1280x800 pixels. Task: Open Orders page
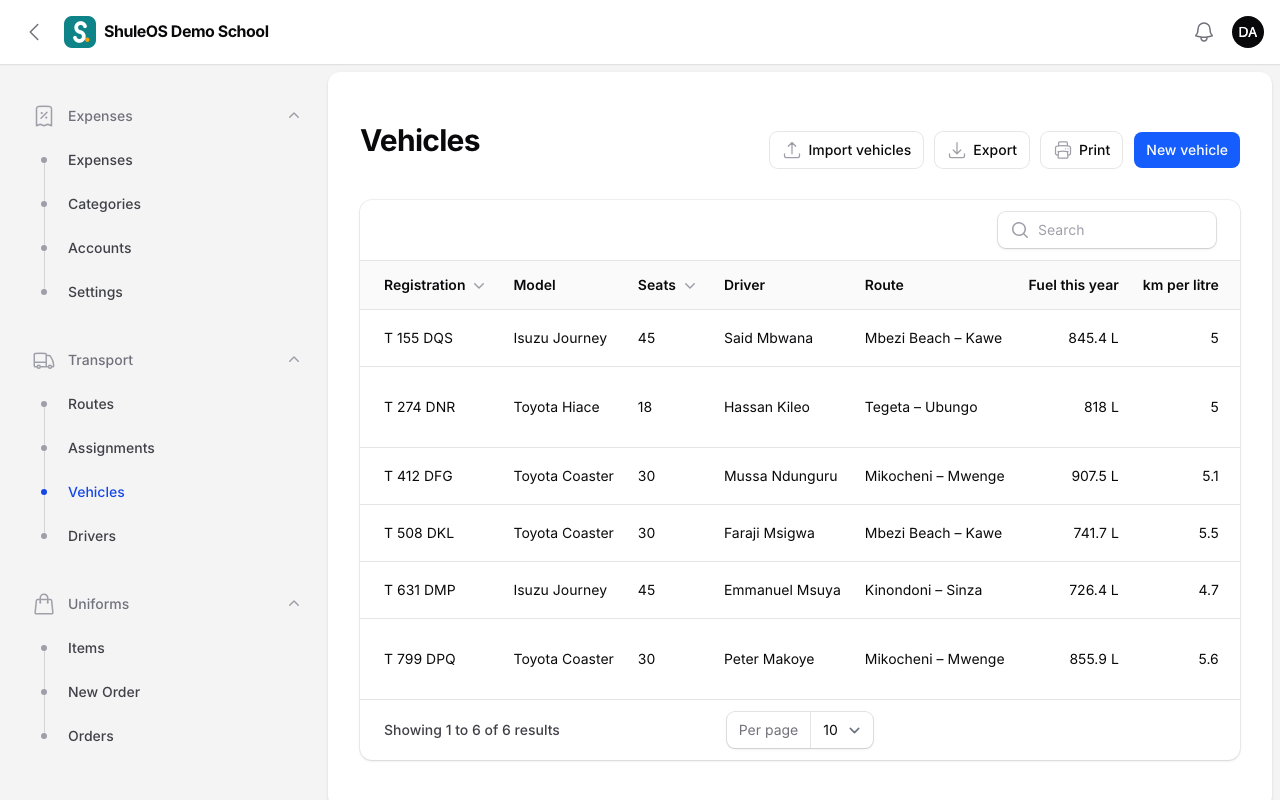tap(91, 736)
